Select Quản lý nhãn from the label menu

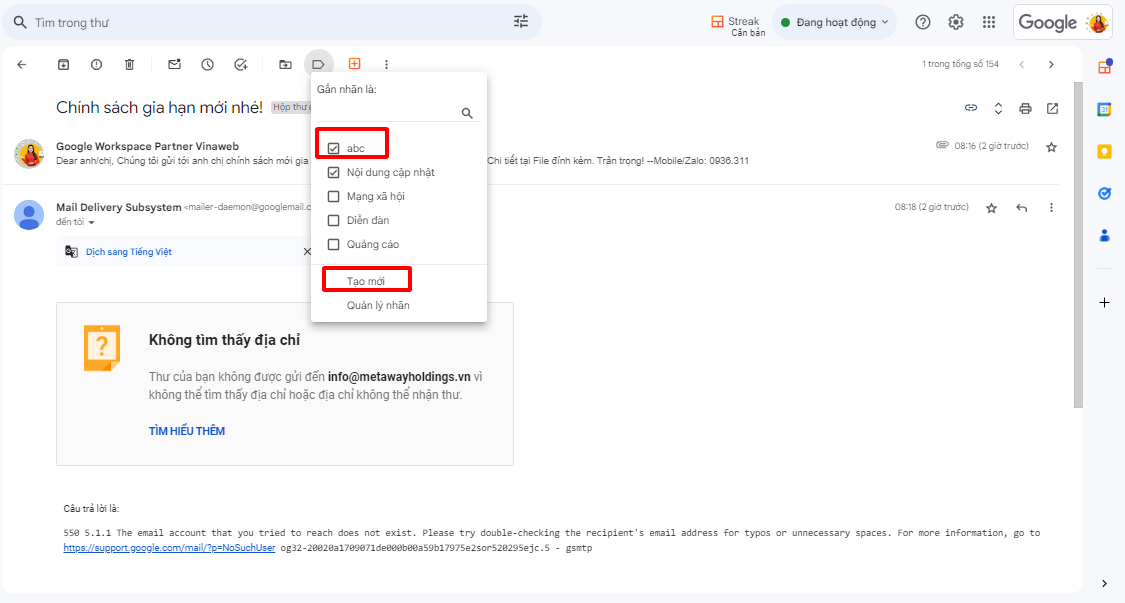378,305
